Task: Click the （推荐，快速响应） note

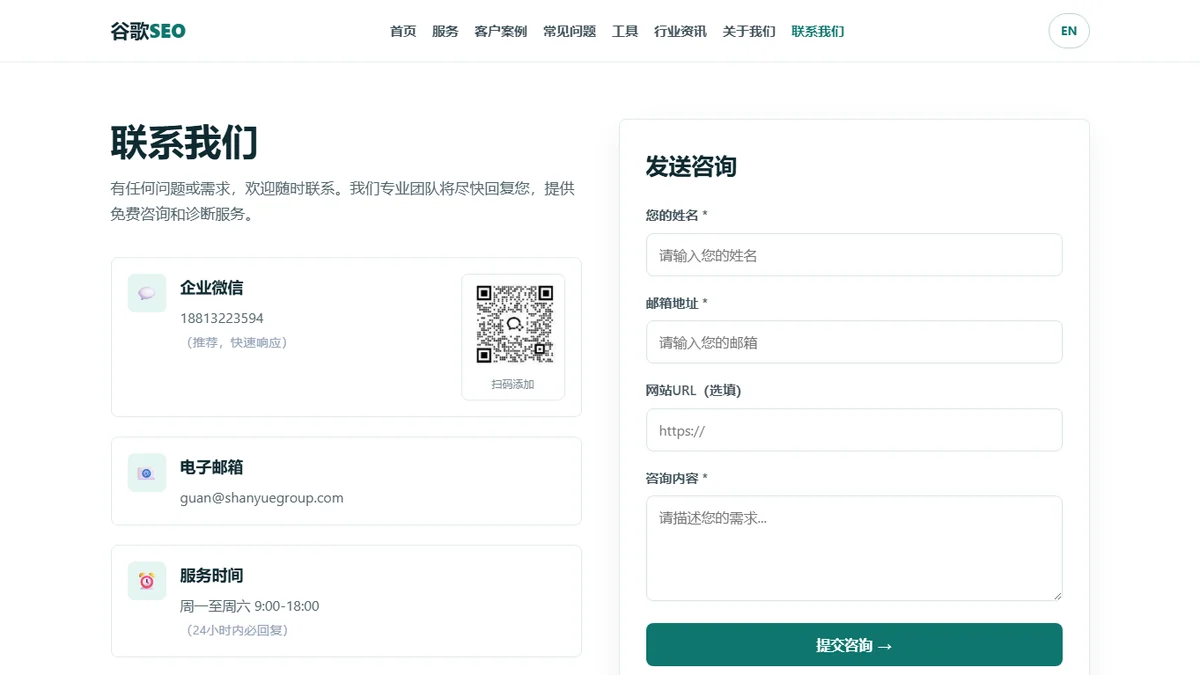Action: pos(237,343)
